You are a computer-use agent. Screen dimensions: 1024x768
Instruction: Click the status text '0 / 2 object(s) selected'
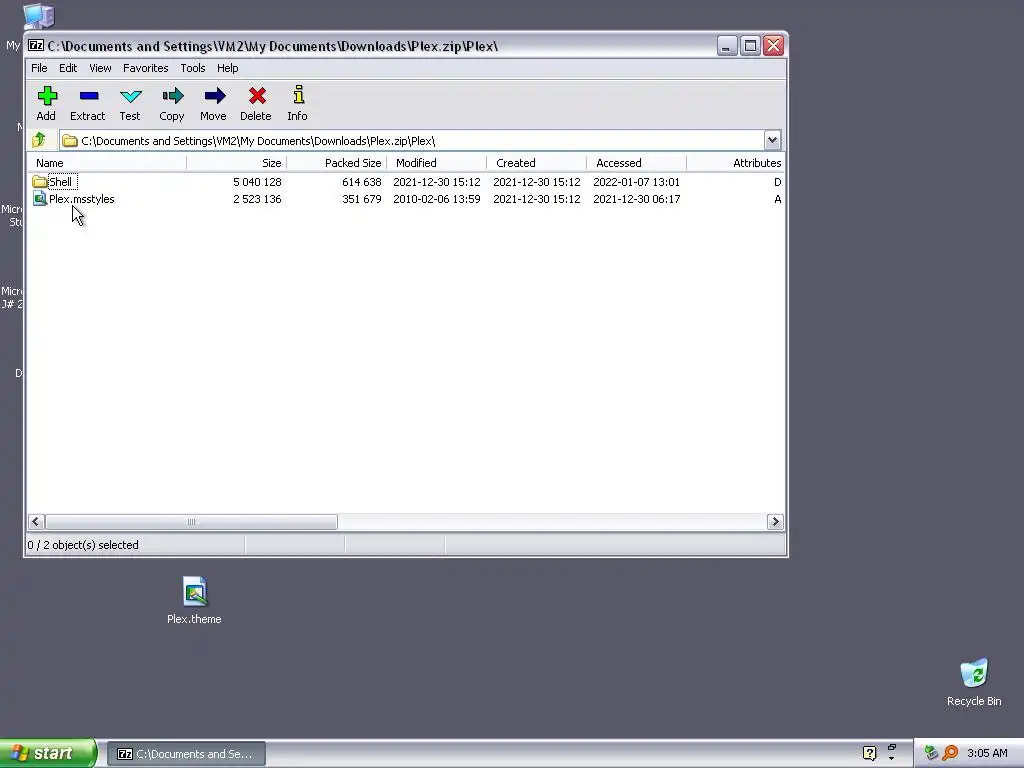pos(83,545)
